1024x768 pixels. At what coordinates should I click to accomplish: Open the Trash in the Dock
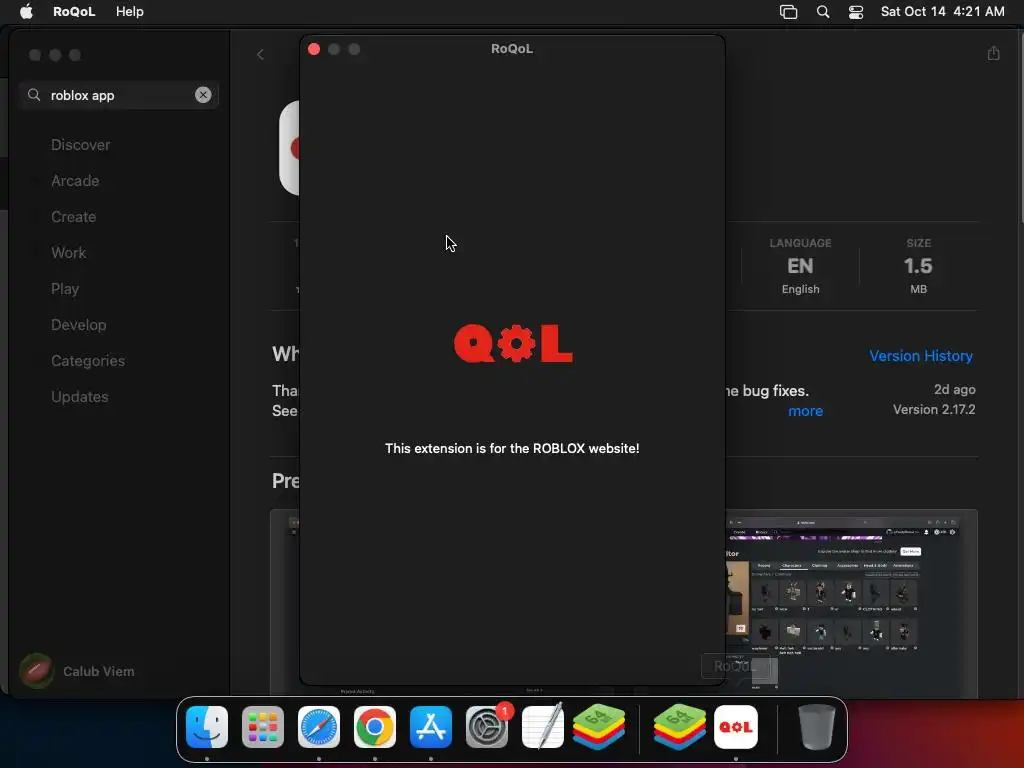click(x=816, y=727)
